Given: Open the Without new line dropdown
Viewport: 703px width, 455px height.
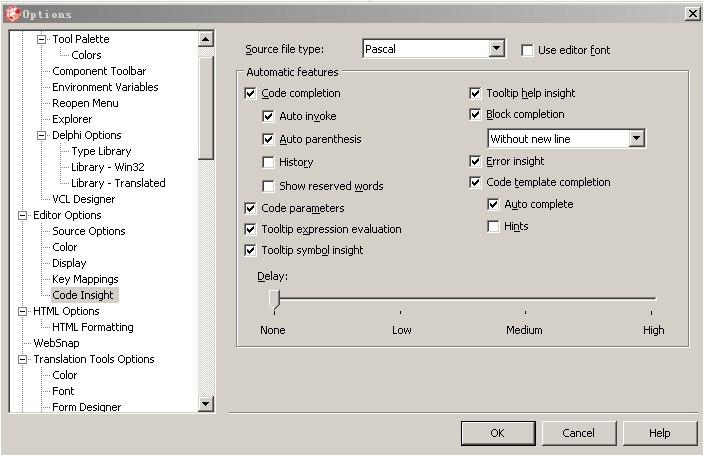Looking at the screenshot, I should click(637, 139).
